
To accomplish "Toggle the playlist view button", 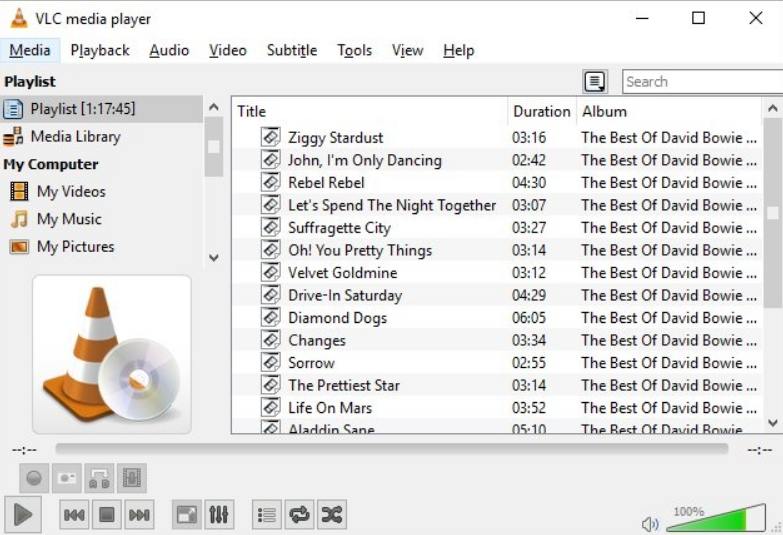I will [x=267, y=515].
